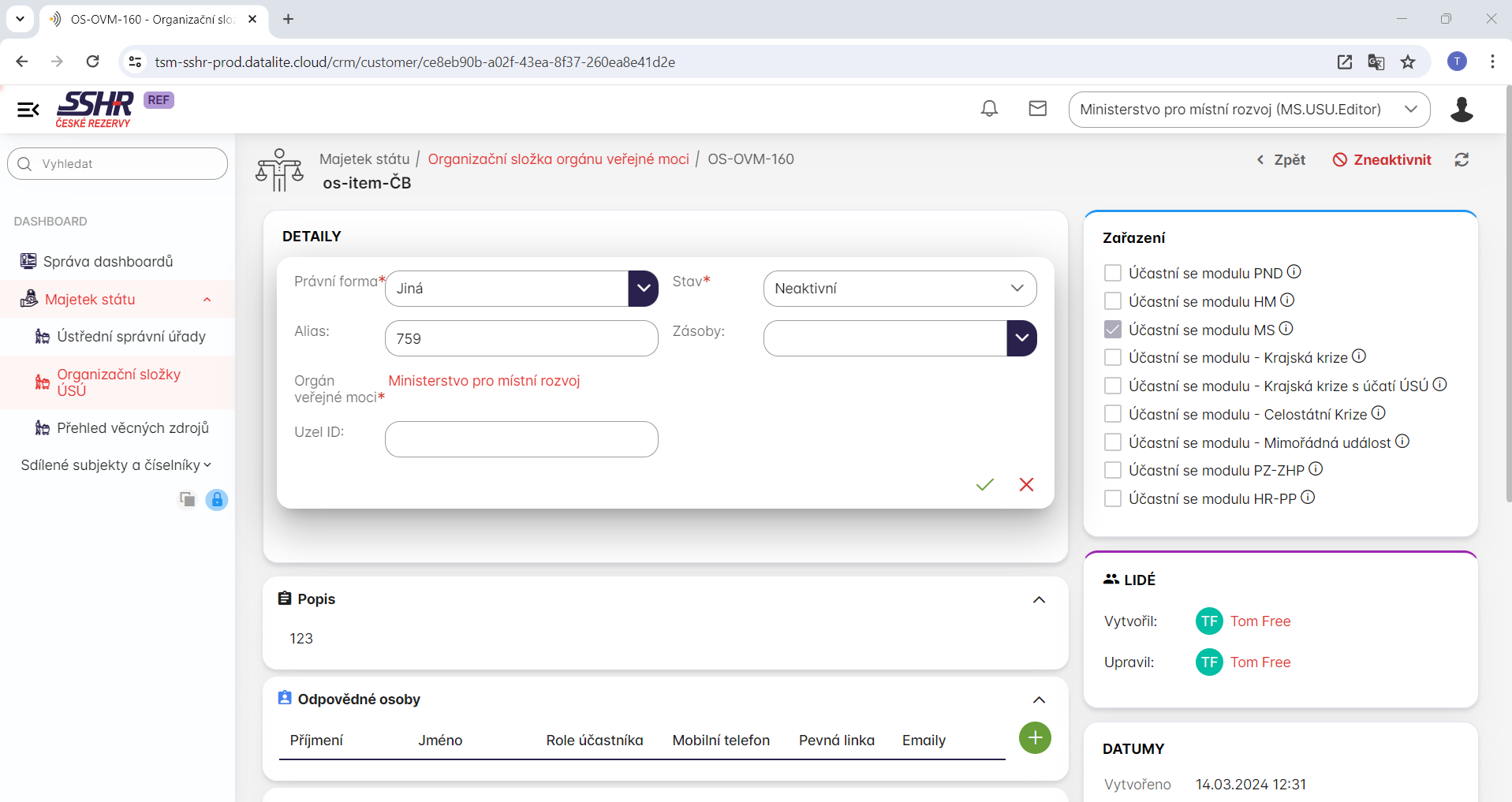Viewport: 1512px width, 802px height.
Task: Open the mail envelope icon
Action: [1037, 109]
